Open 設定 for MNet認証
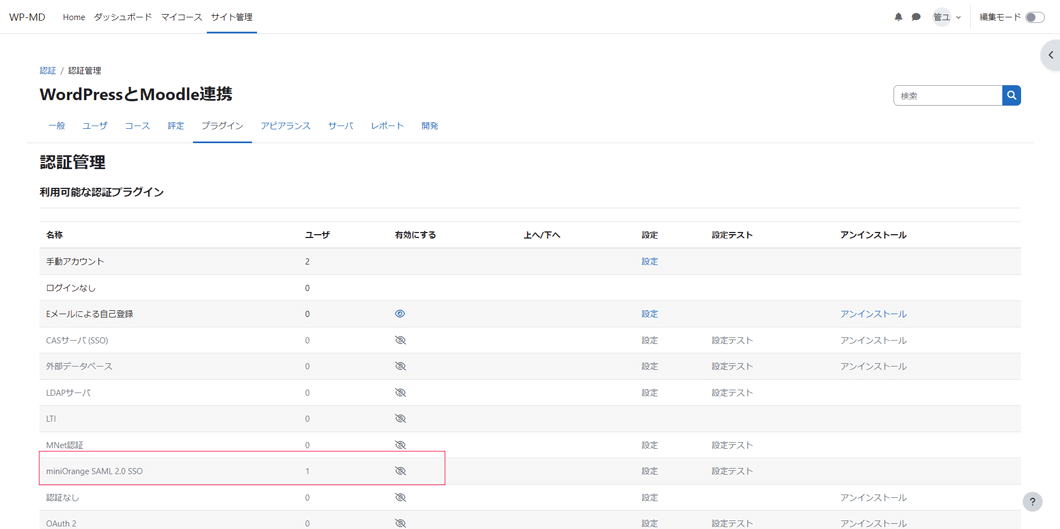1060x529 pixels. [650, 445]
